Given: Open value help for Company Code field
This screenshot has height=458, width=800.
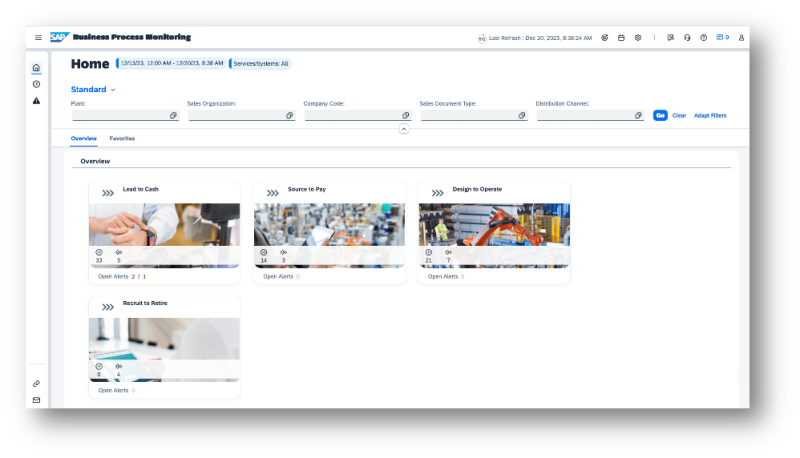Looking at the screenshot, I should tap(406, 116).
